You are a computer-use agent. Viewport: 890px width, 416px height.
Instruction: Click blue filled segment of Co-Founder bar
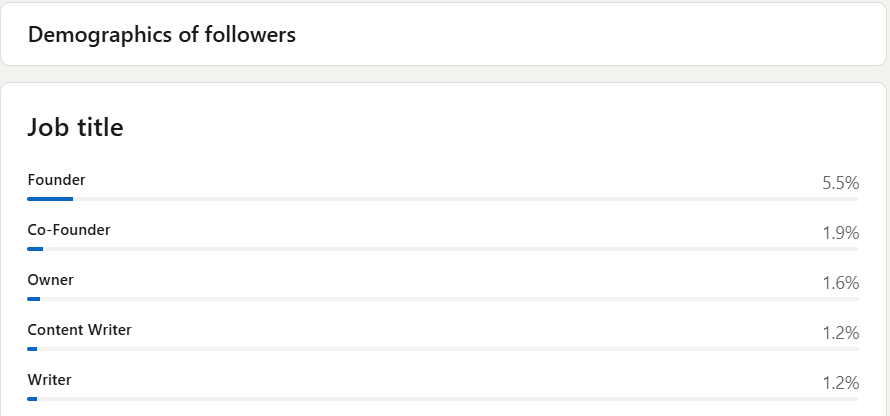click(x=35, y=249)
